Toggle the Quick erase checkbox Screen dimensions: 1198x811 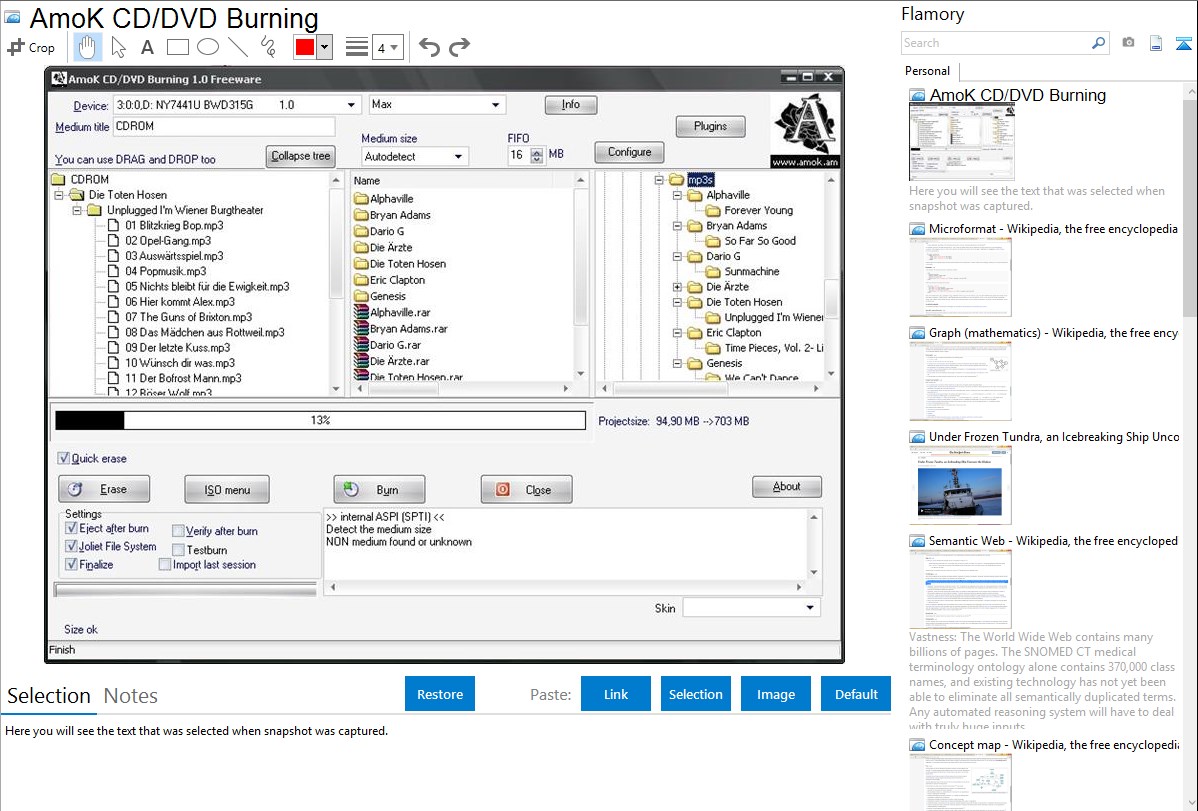[63, 459]
